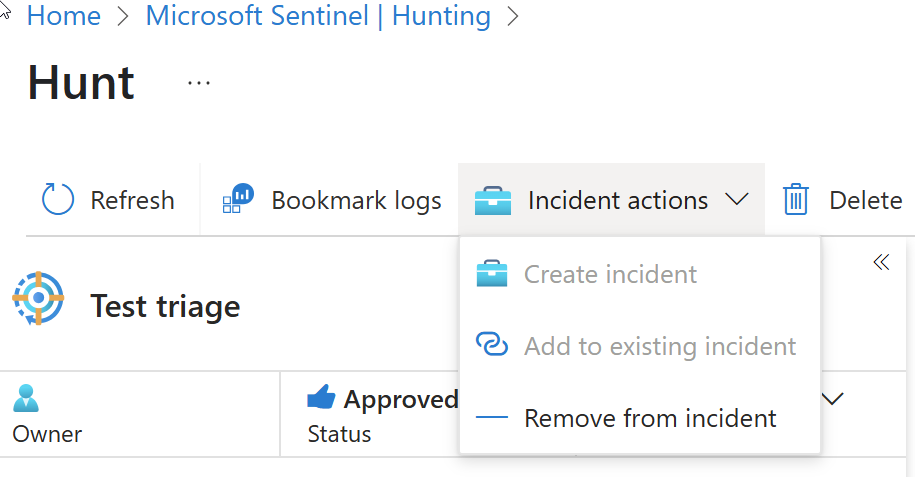Screen dimensions: 915x477
Task: Click the Incident actions briefcase icon
Action: 493,201
